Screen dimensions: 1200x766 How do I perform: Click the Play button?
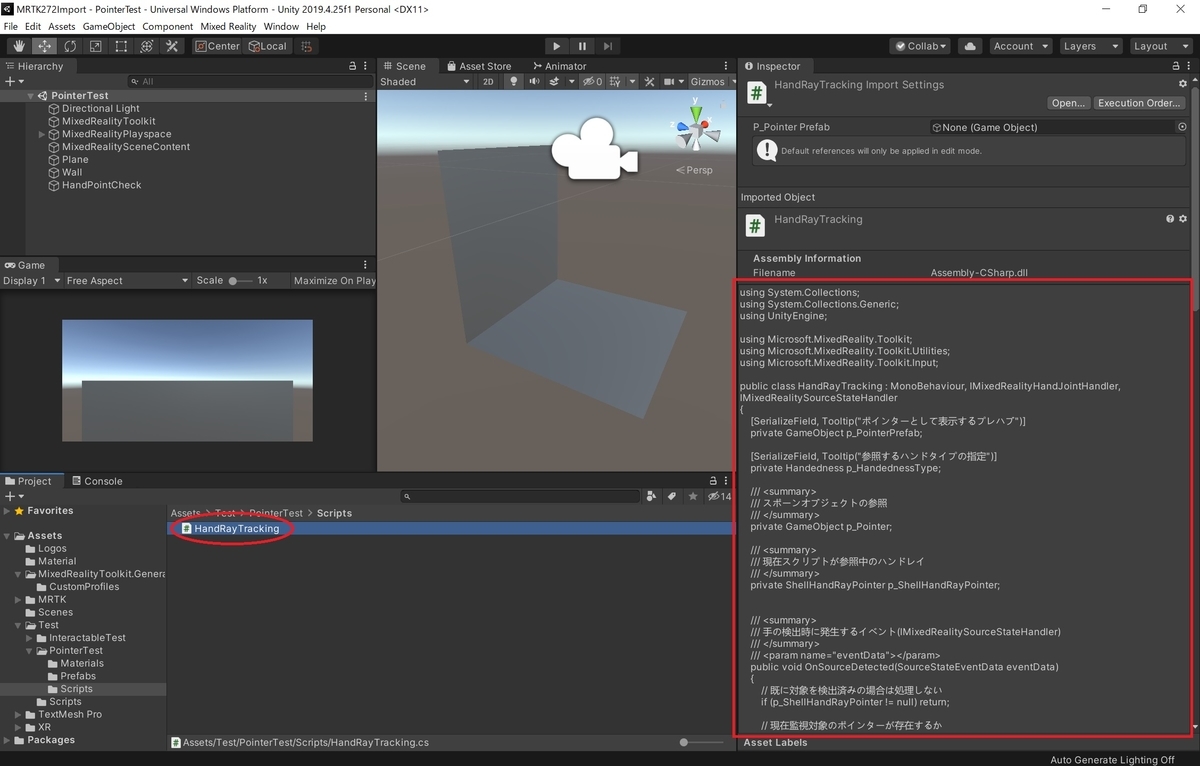(x=557, y=46)
